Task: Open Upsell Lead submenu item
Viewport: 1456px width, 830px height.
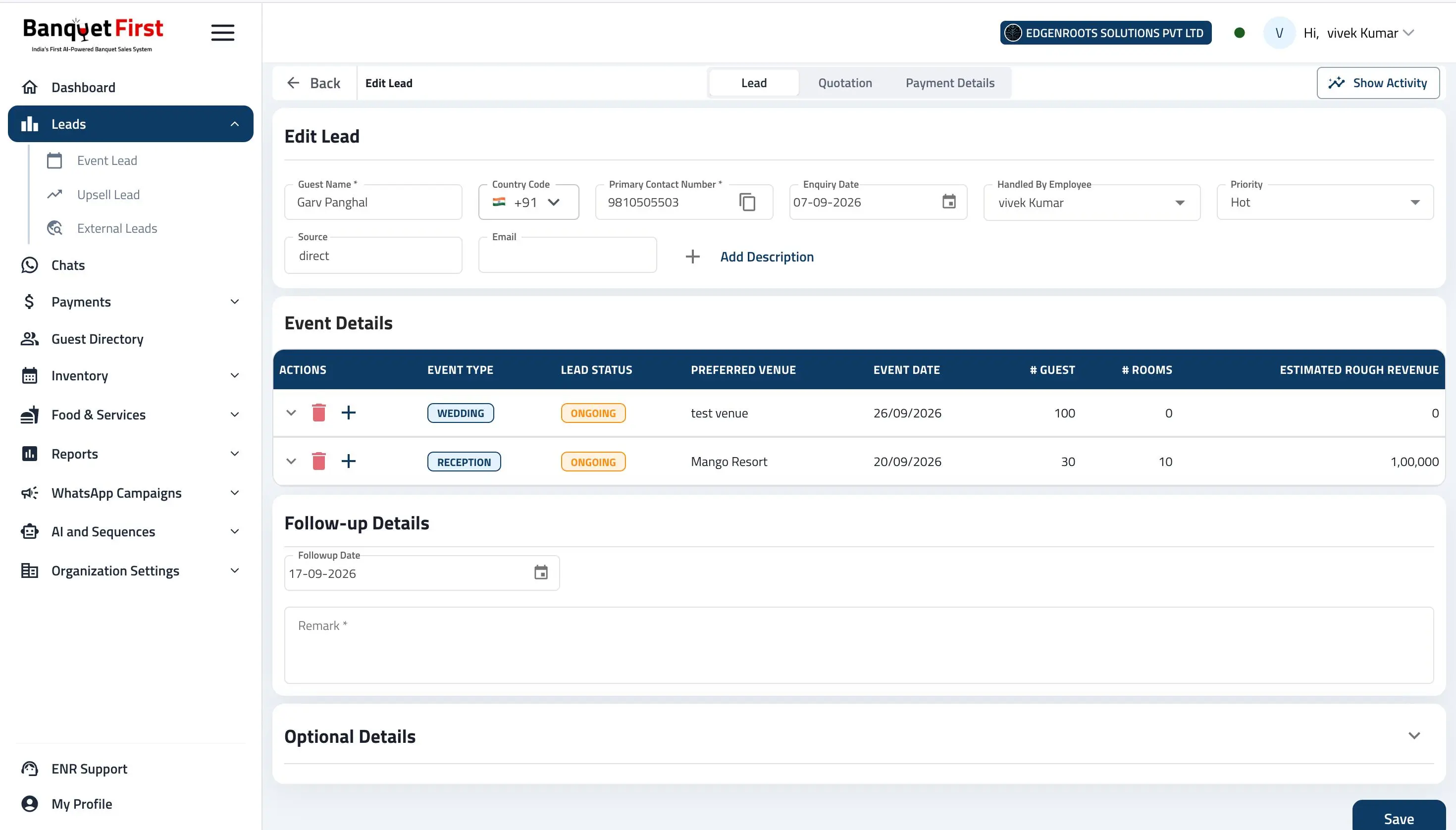Action: click(x=108, y=195)
